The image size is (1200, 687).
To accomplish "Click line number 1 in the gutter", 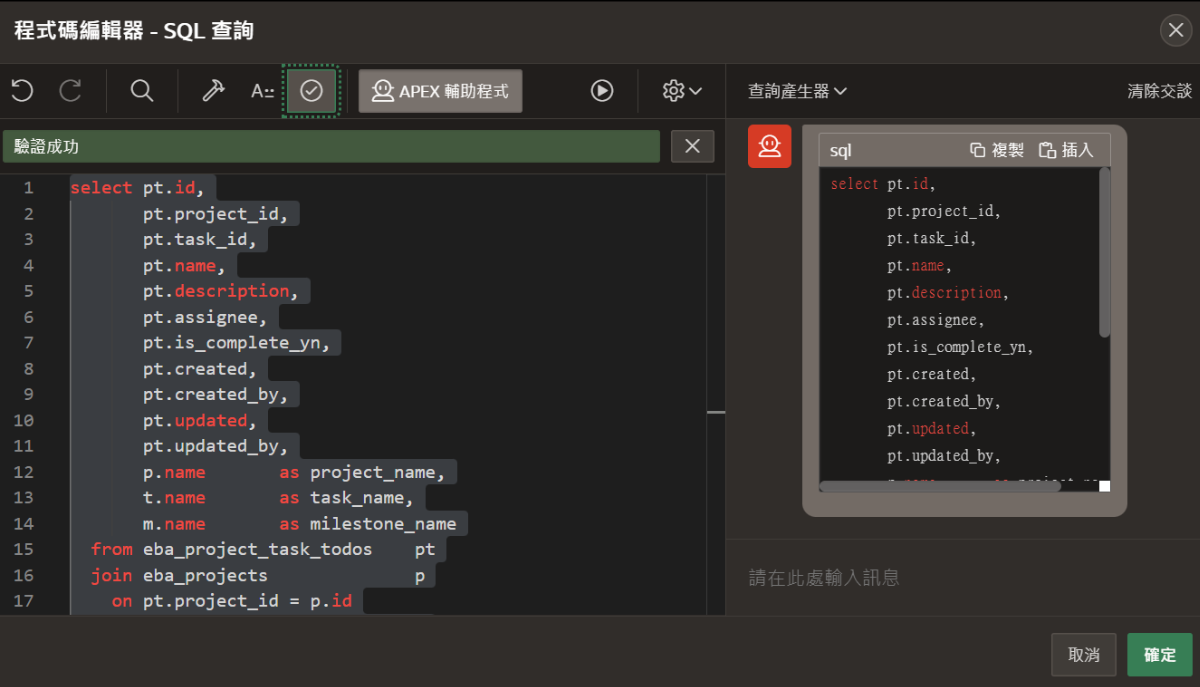I will pos(29,188).
